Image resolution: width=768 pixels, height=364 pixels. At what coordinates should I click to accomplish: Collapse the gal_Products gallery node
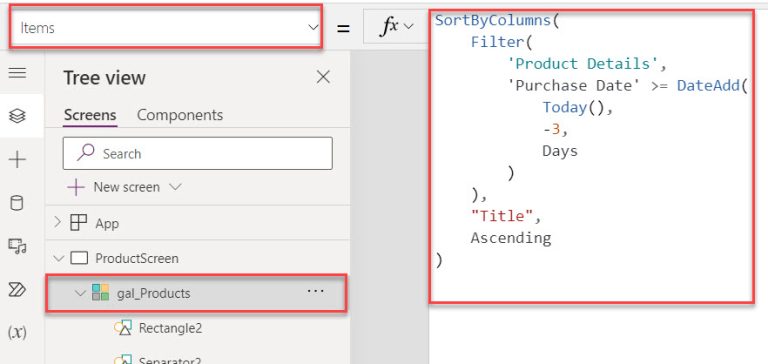pyautogui.click(x=80, y=293)
